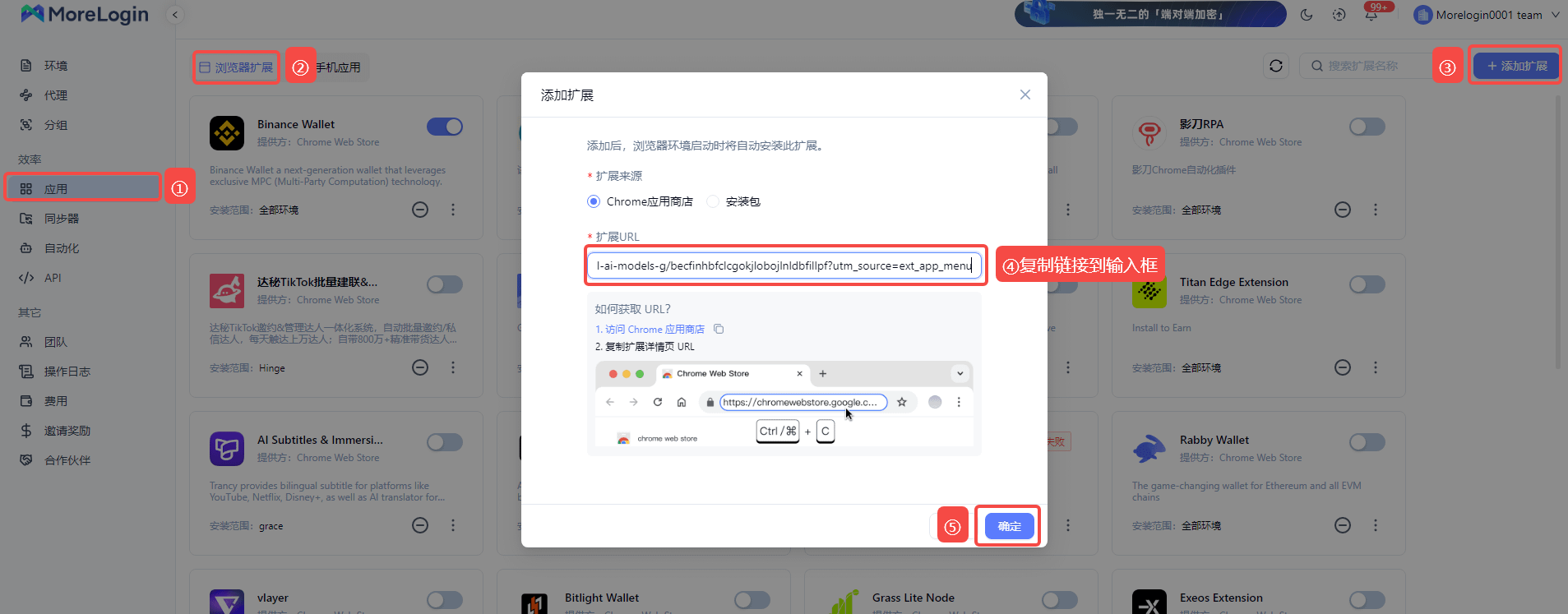Screen dimensions: 1568x614
Task: Copy the Chrome store link via copy icon
Action: click(719, 329)
